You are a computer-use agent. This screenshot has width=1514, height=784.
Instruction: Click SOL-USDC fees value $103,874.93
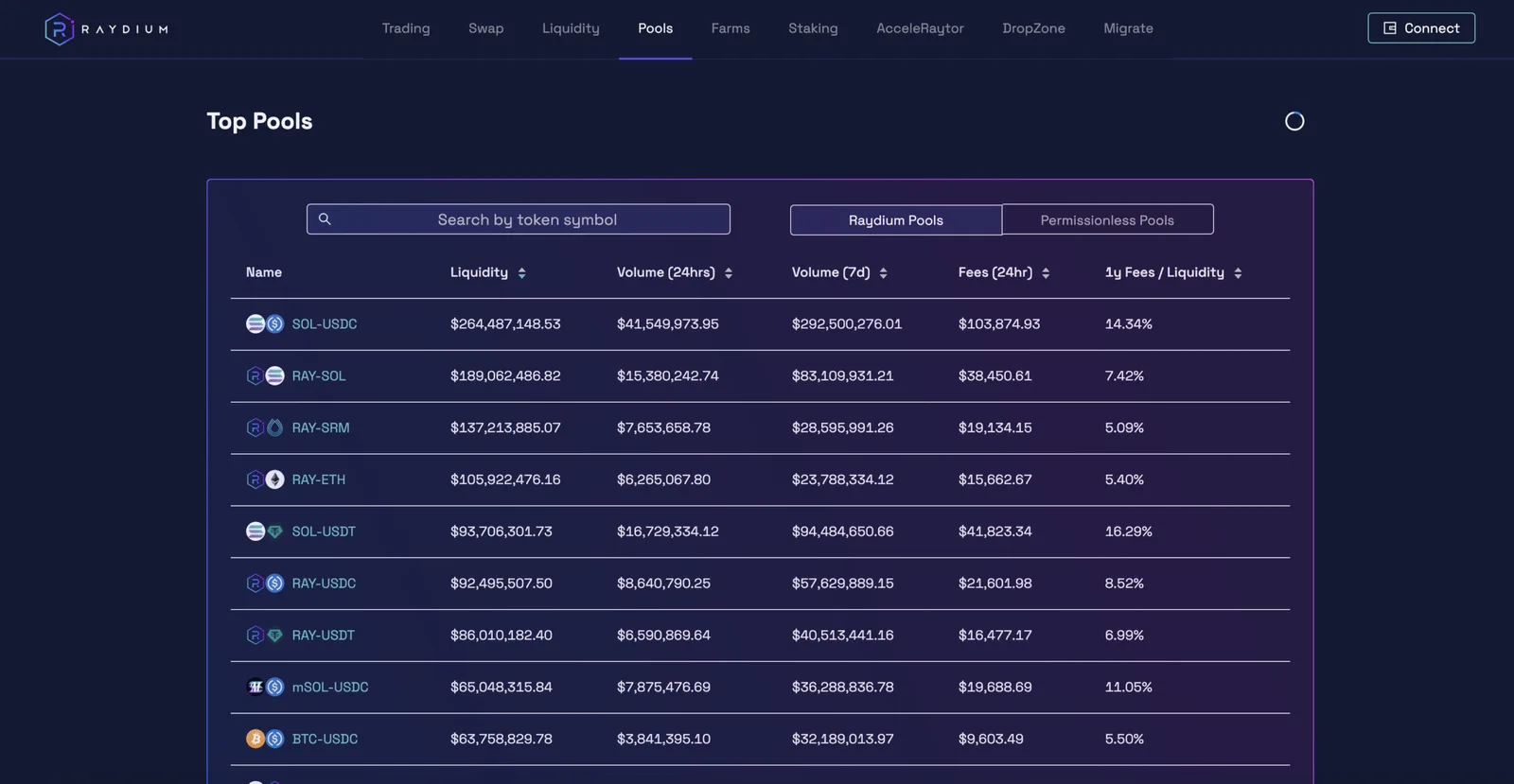999,324
